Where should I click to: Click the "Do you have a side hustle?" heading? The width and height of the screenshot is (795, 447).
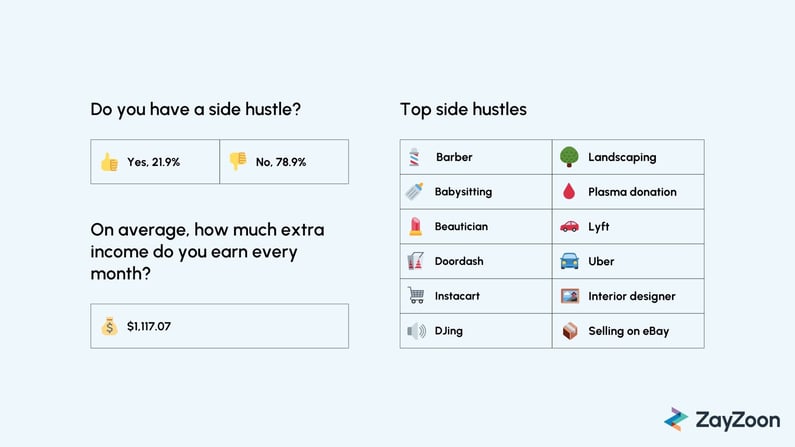tap(196, 109)
